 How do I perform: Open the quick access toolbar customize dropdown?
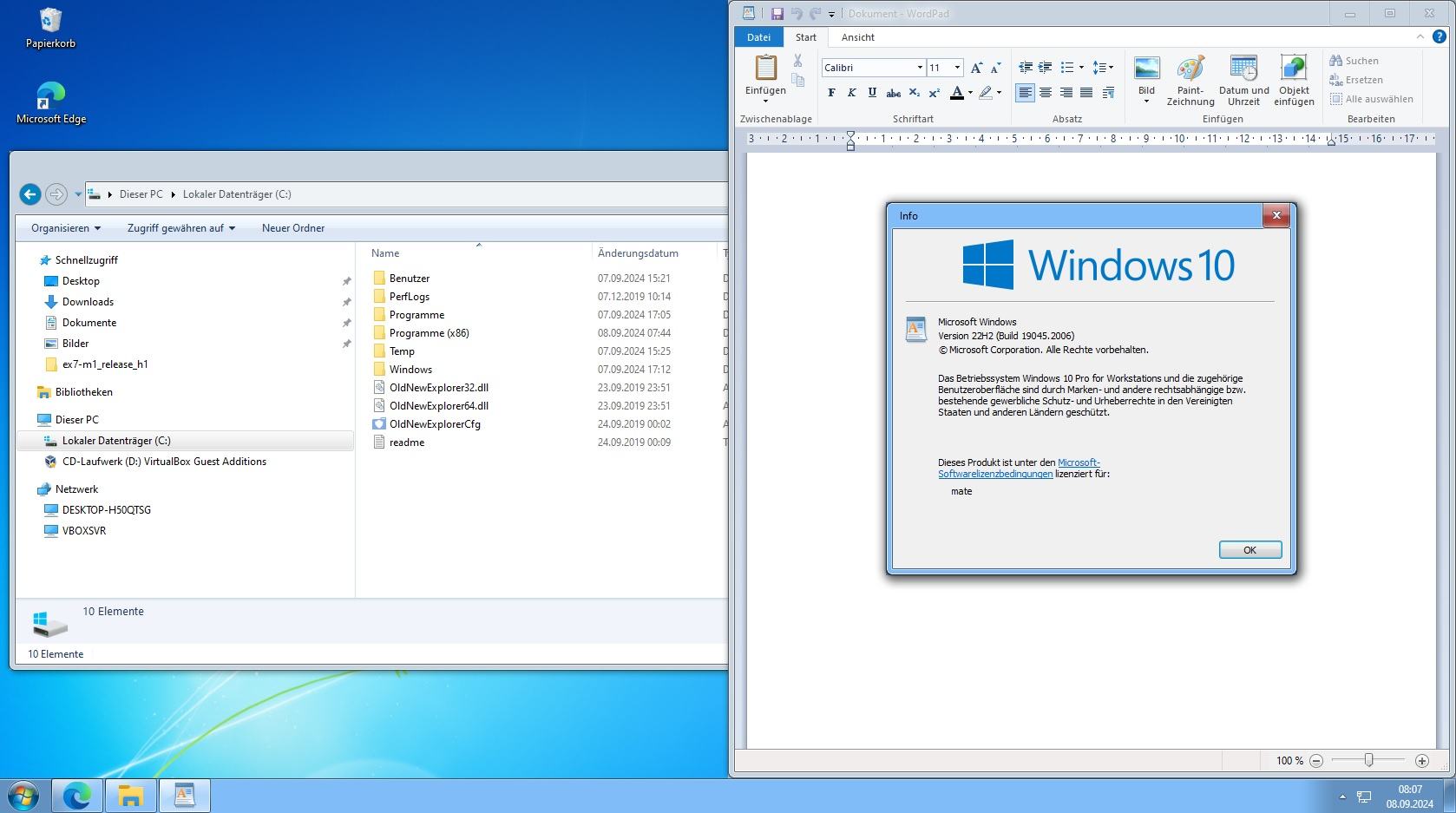point(831,14)
